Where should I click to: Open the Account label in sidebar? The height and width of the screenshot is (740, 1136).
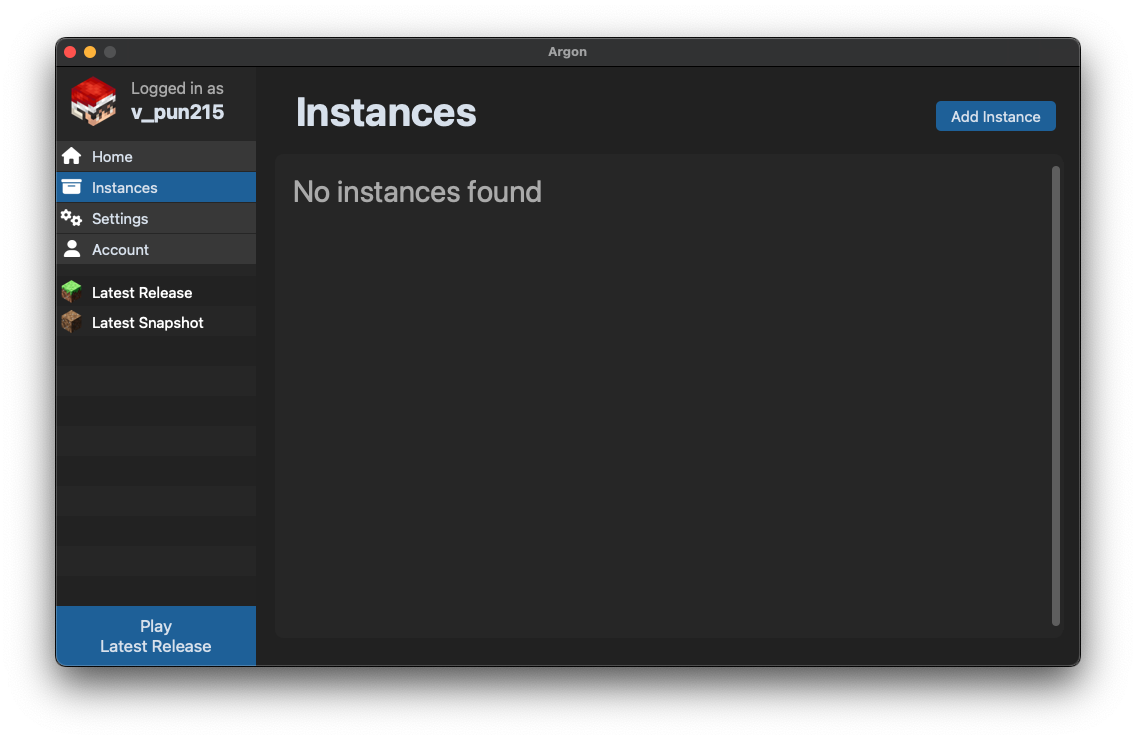(x=120, y=250)
